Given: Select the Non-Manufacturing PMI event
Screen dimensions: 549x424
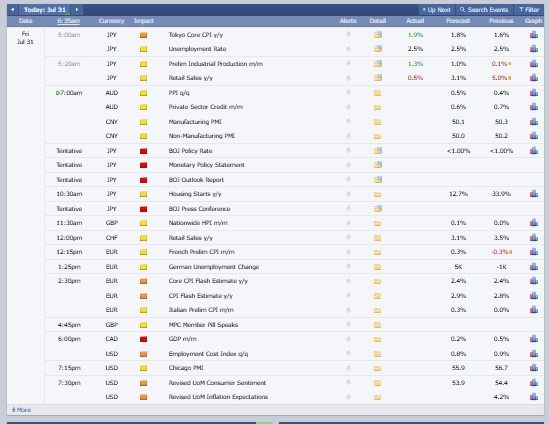Looking at the screenshot, I should click(202, 135).
